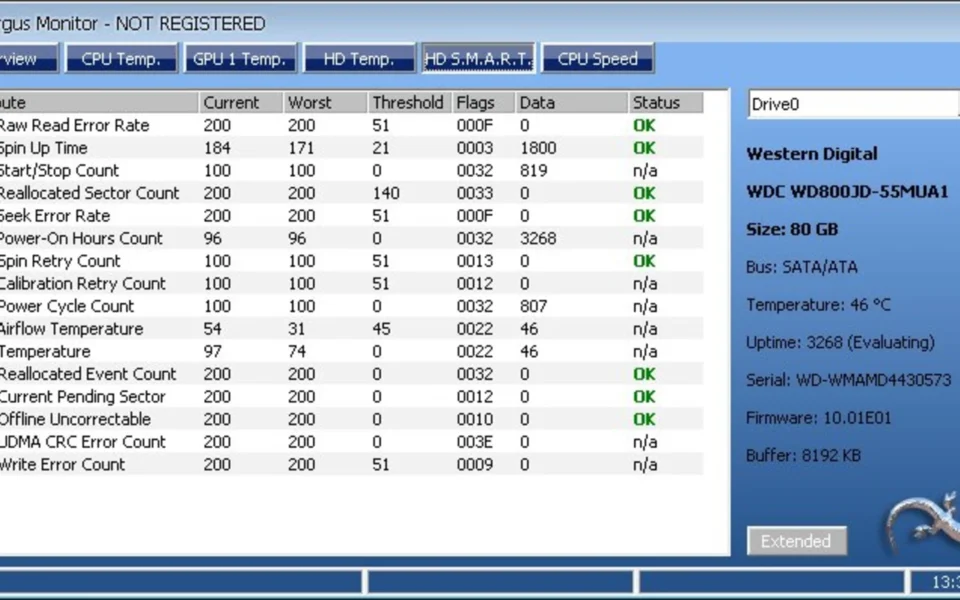Select the Seek Error Rate row
This screenshot has width=960, height=600.
pos(351,216)
